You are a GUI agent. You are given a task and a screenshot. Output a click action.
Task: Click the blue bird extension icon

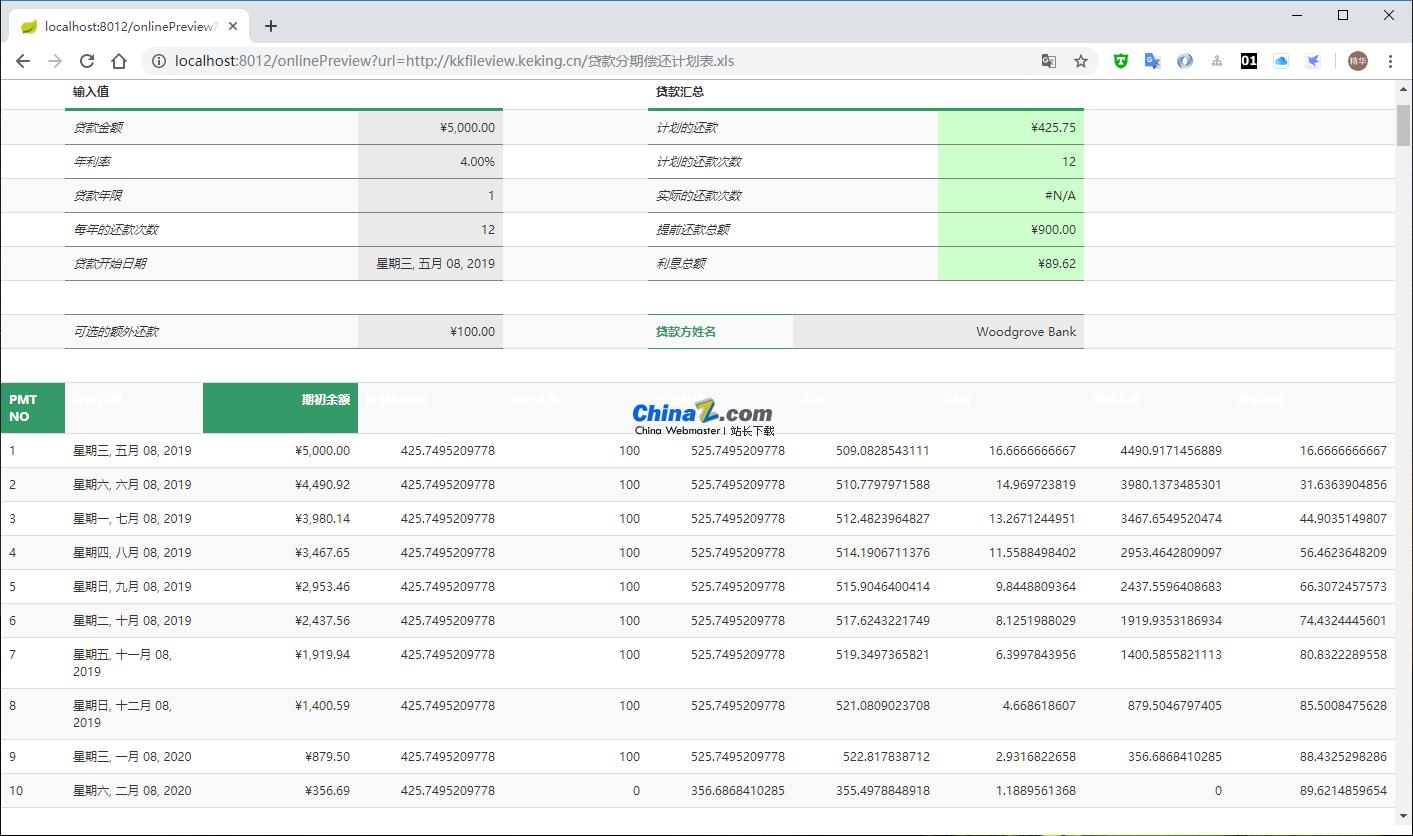[1313, 61]
